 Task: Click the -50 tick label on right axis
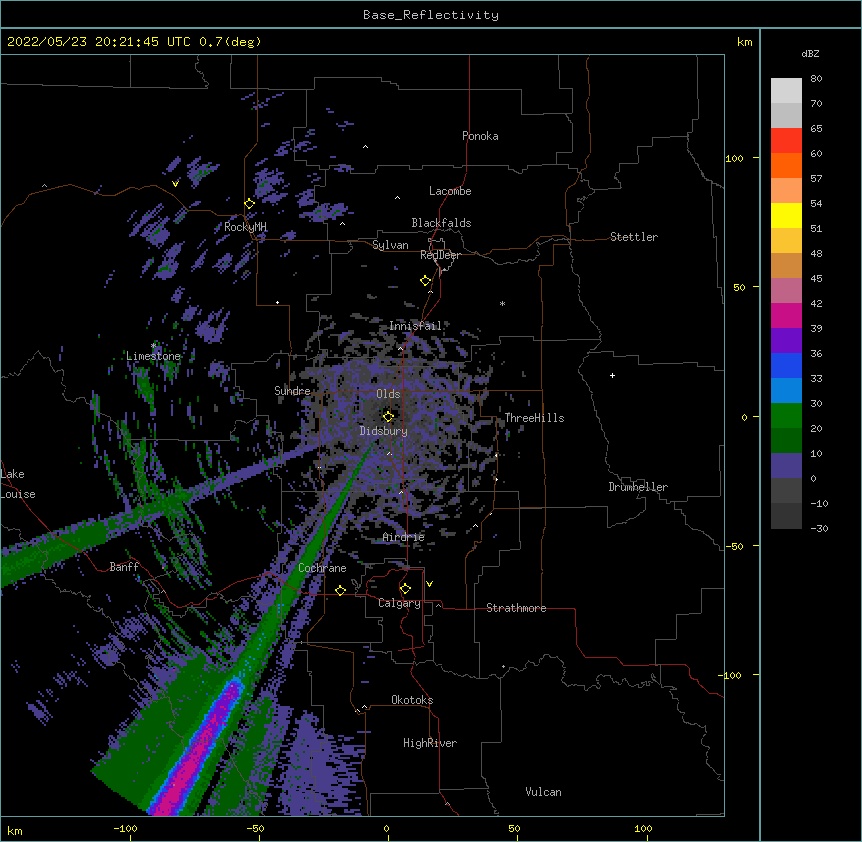pyautogui.click(x=734, y=546)
